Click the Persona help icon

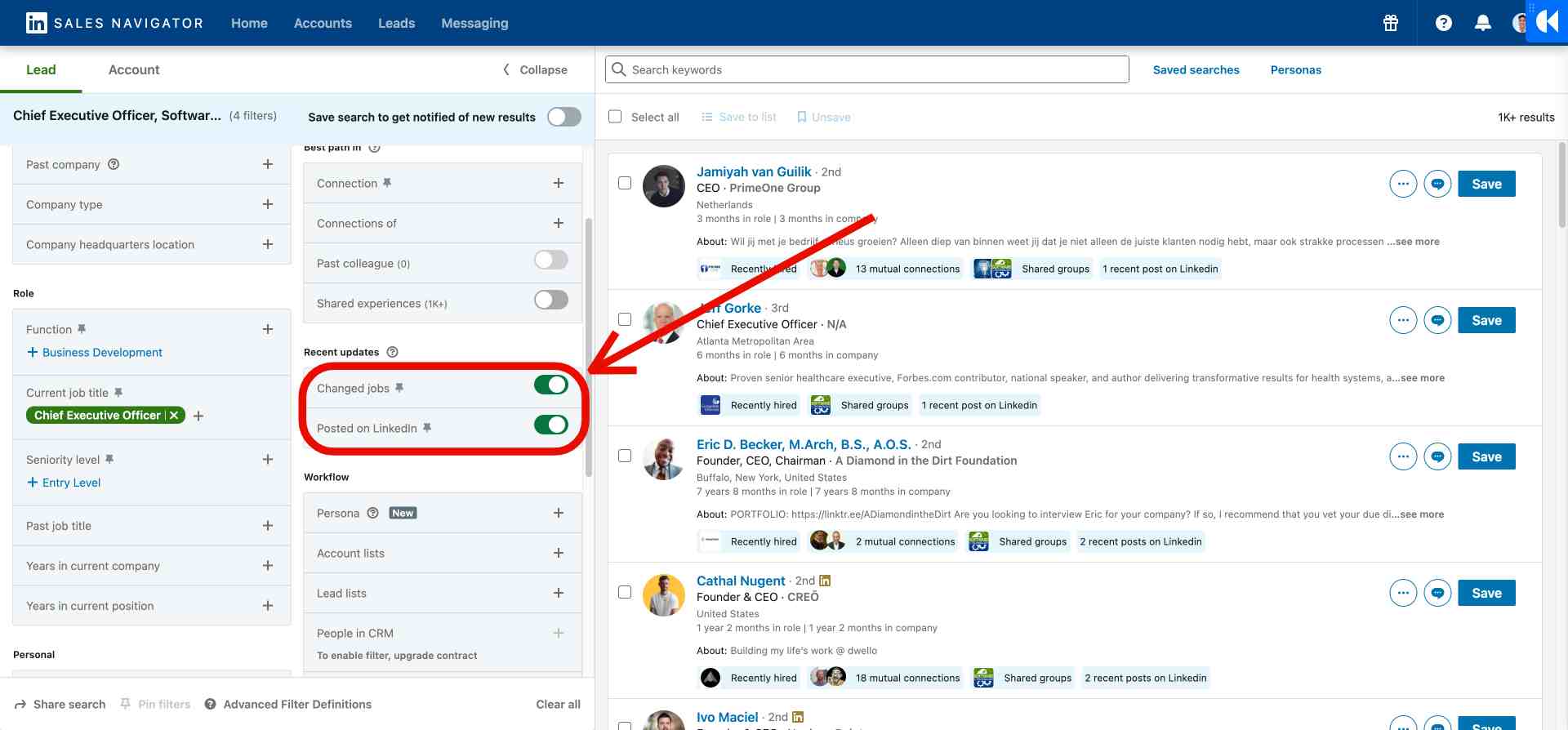[372, 513]
